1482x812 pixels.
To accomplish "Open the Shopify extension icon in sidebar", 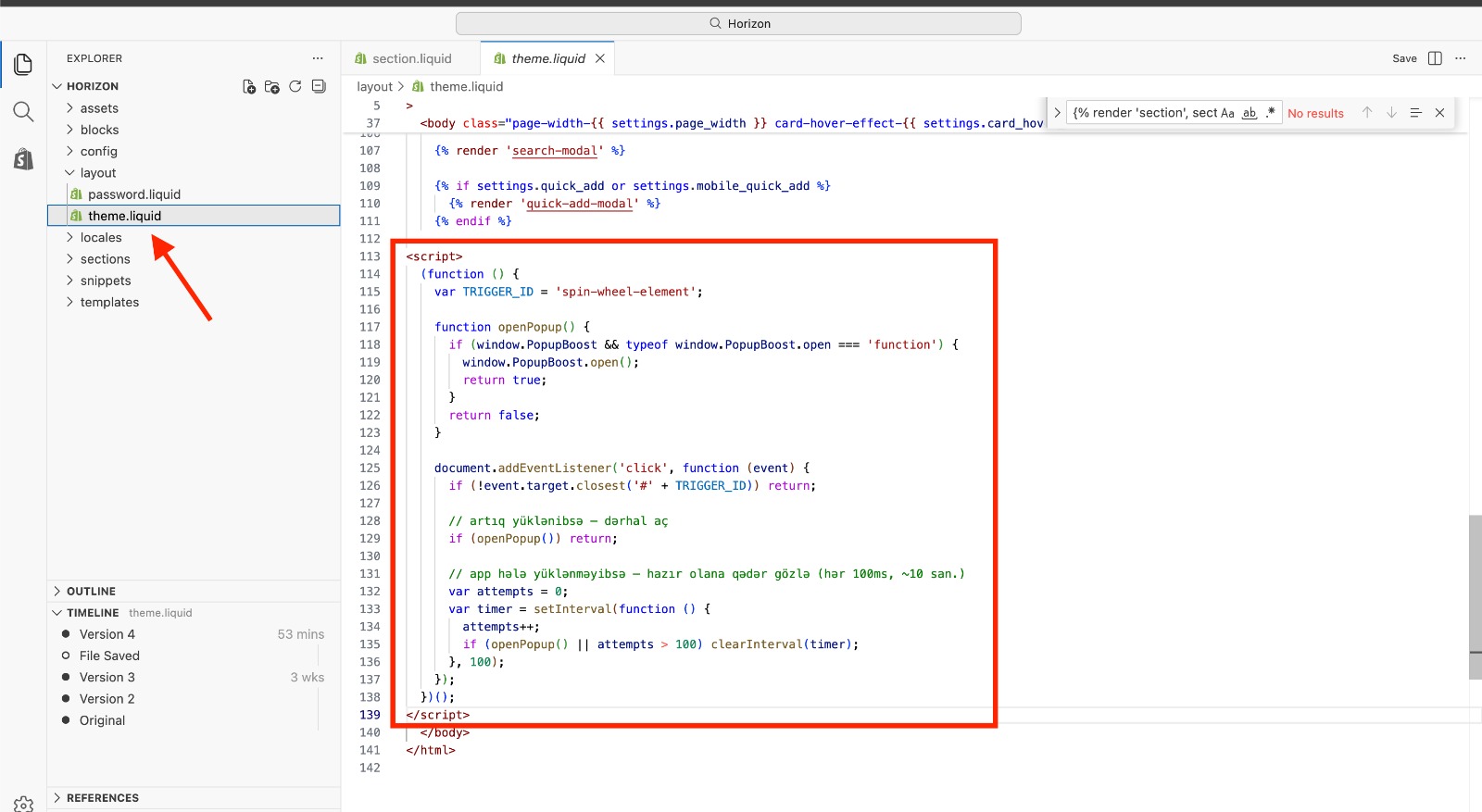I will click(23, 159).
